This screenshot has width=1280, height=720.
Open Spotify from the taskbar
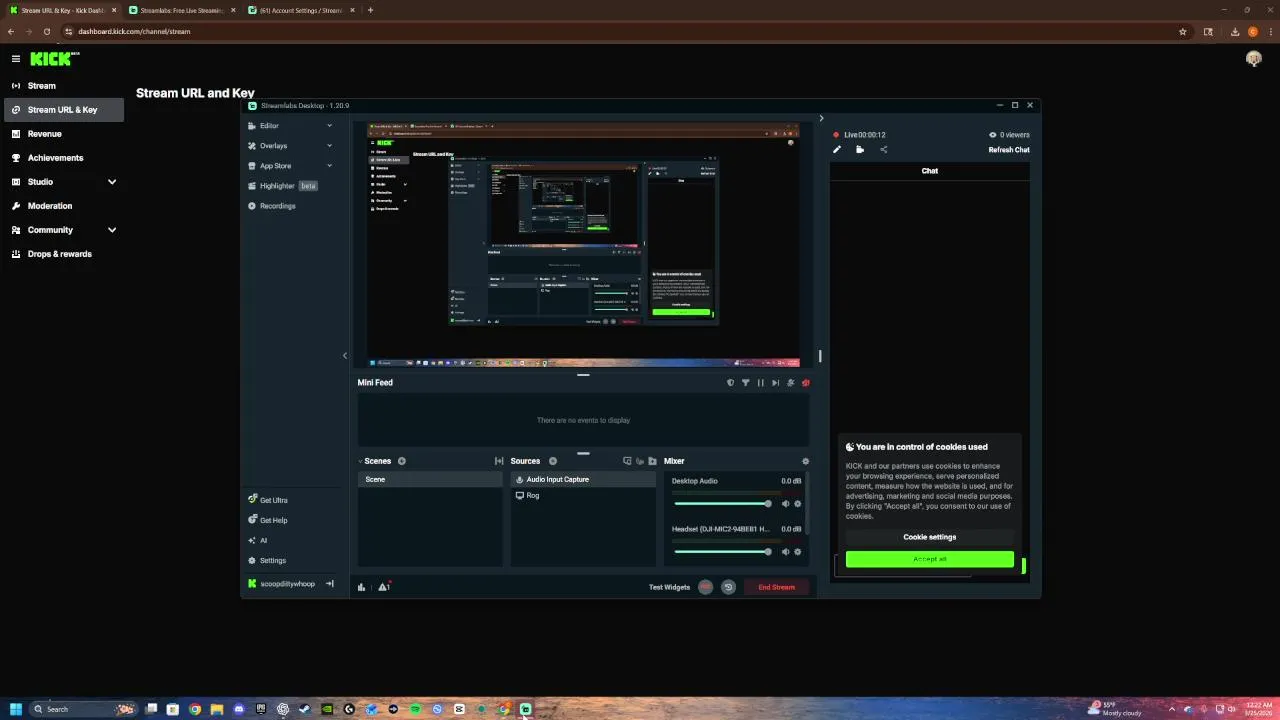pos(415,709)
